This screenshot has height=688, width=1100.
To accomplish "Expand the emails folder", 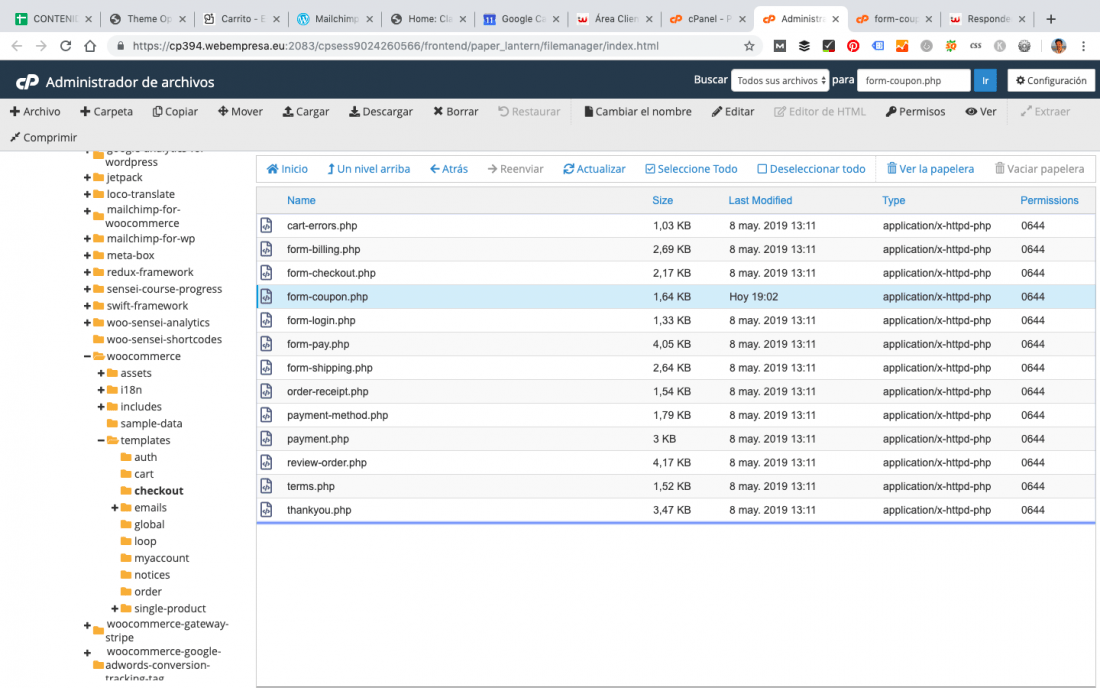I will [x=114, y=508].
